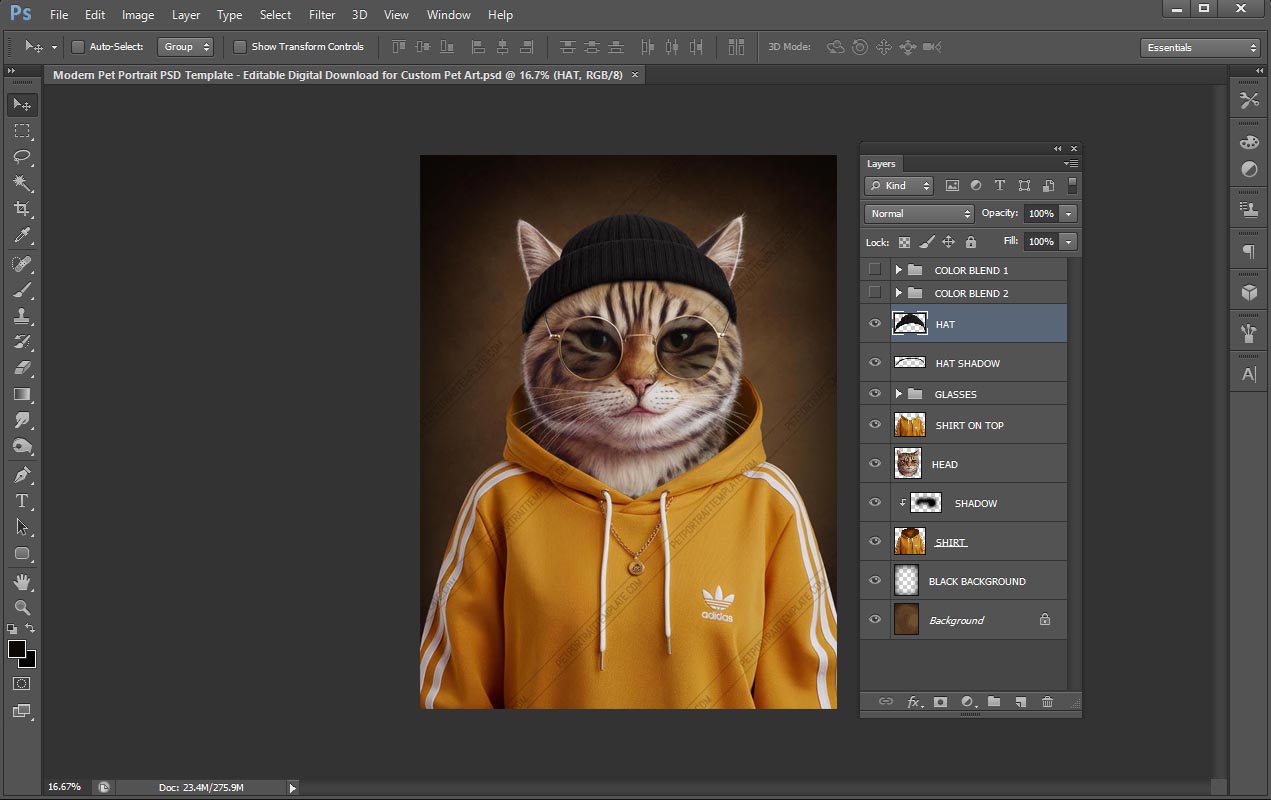Image resolution: width=1271 pixels, height=800 pixels.
Task: Select the Crop tool
Action: 22,209
